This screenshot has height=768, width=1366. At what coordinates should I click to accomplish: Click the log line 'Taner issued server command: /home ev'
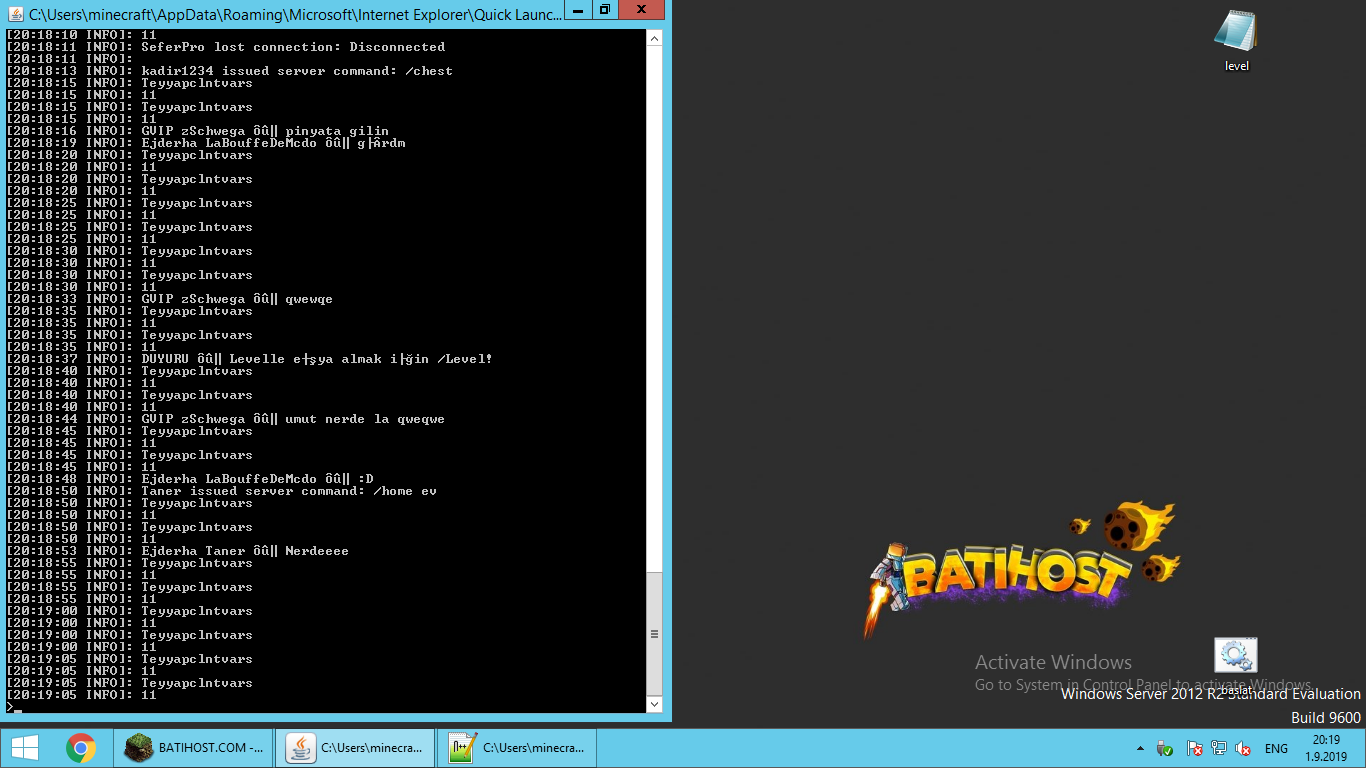coord(222,491)
